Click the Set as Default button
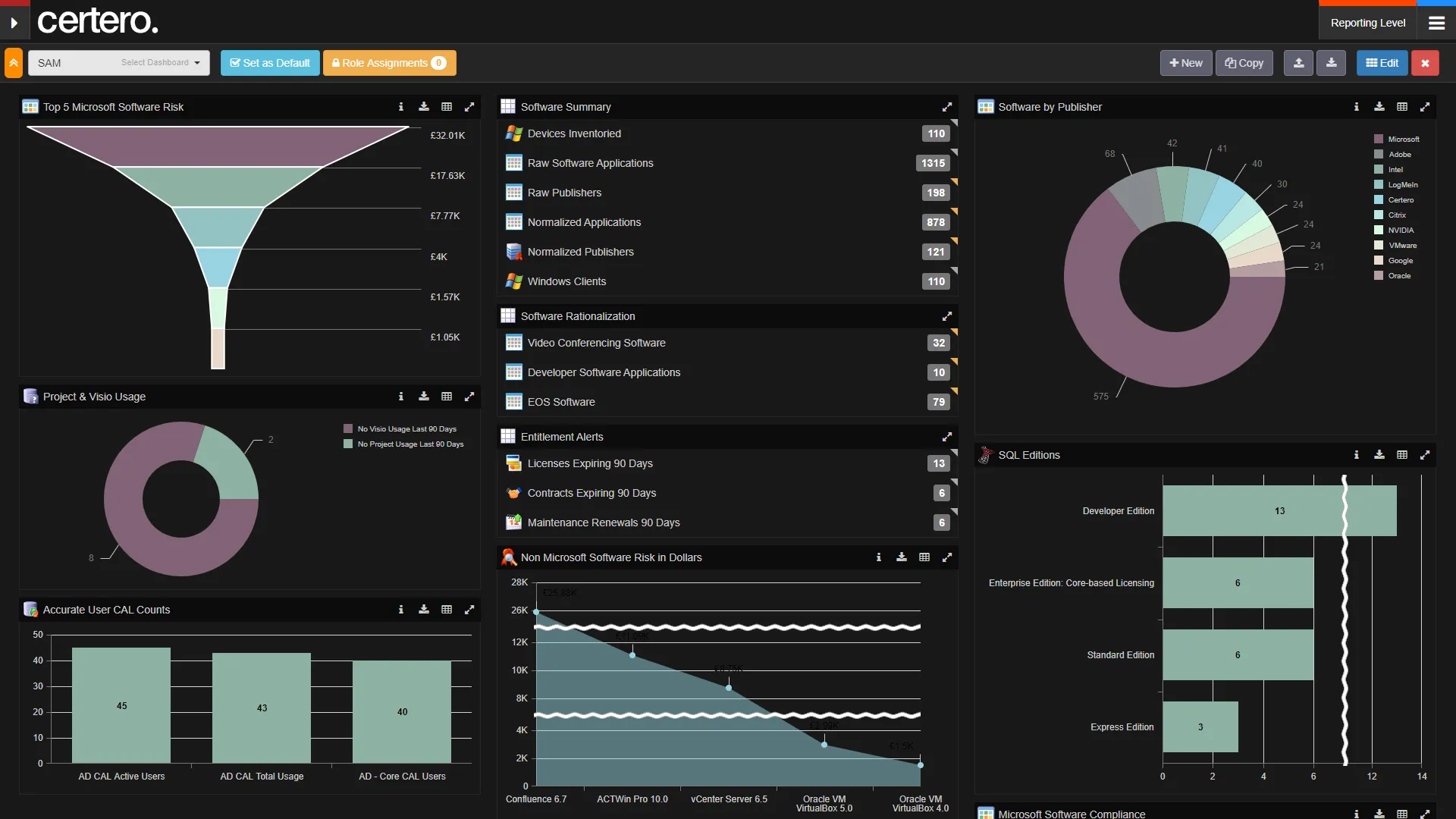Screen dimensions: 1456x819 pyautogui.click(x=270, y=63)
